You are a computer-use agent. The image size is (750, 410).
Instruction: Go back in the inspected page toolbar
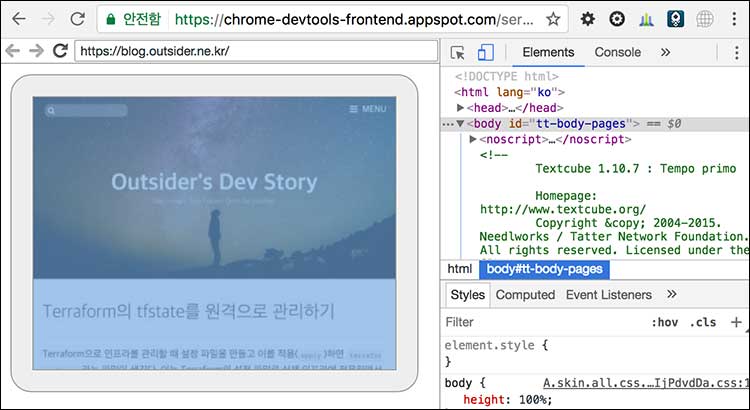point(12,50)
